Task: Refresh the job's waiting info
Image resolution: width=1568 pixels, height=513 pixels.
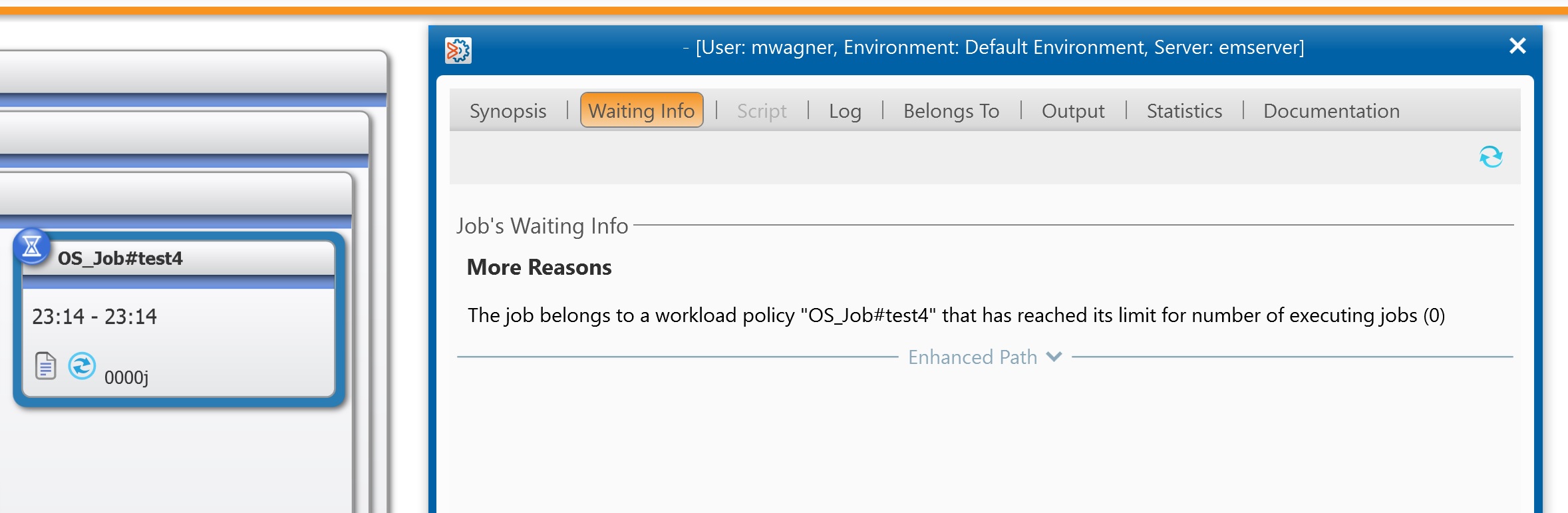Action: pos(1490,157)
